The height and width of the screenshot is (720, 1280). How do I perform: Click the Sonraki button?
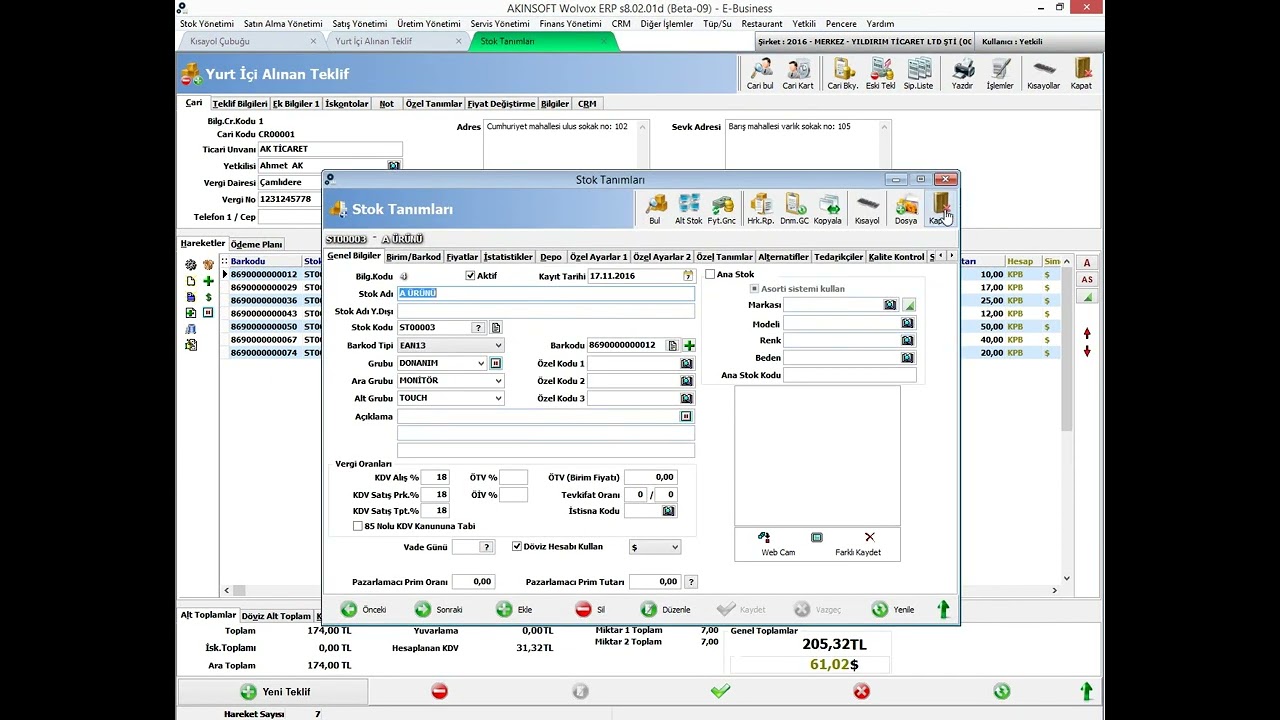click(439, 609)
